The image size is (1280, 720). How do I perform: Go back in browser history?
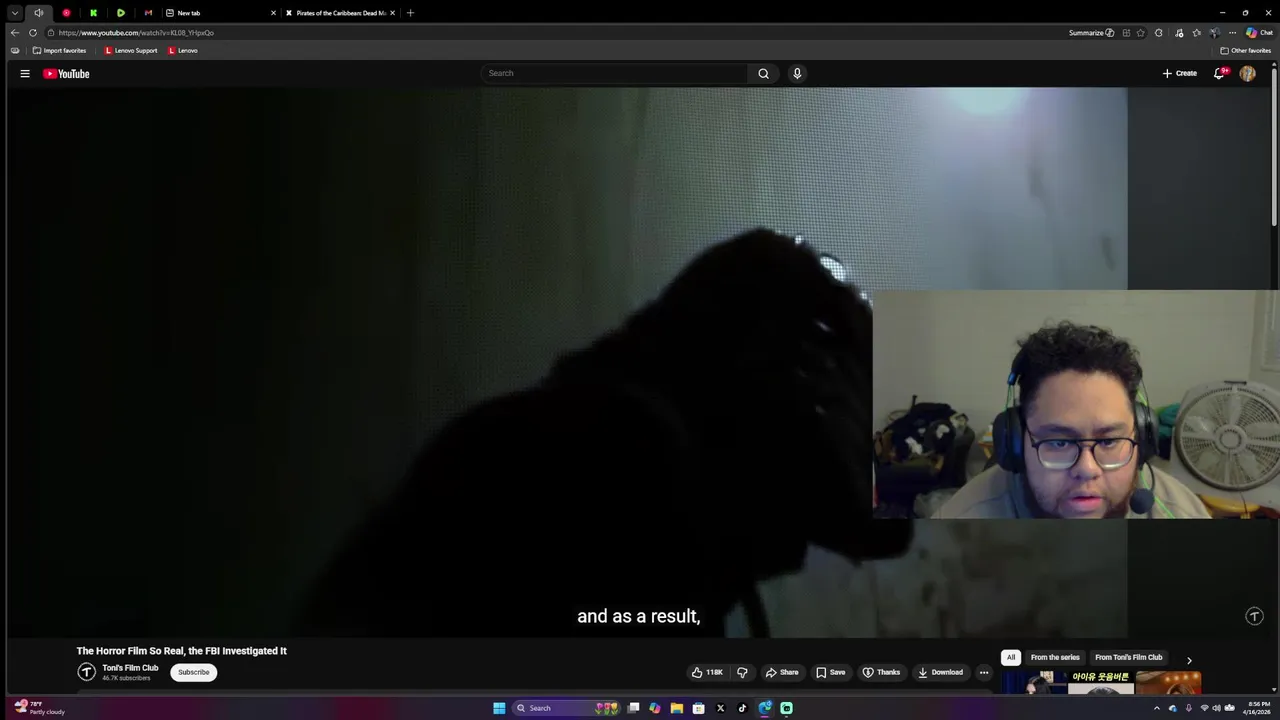[x=14, y=33]
